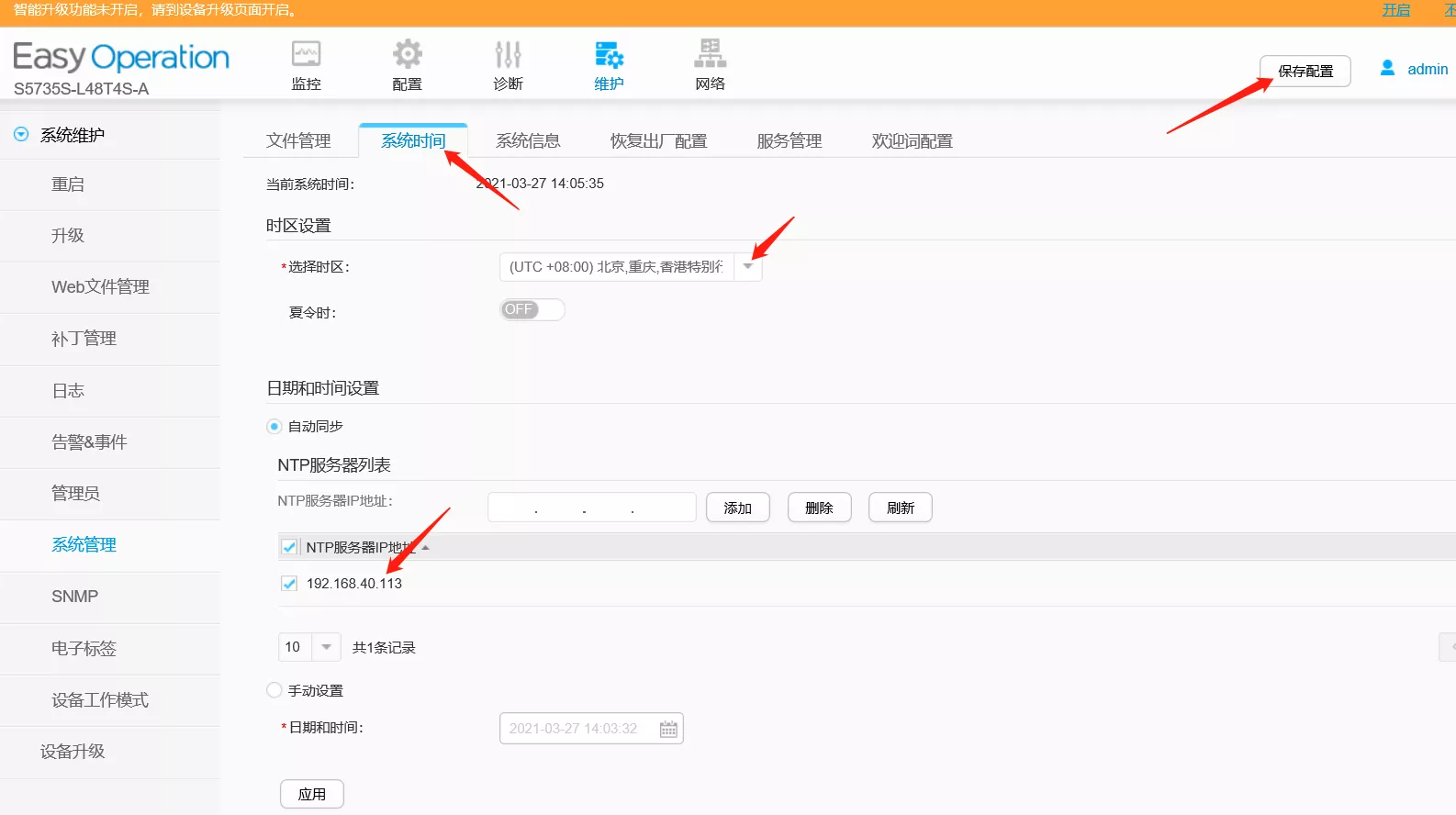Click the 配置 gear icon
Image resolution: width=1456 pixels, height=815 pixels.
(407, 55)
